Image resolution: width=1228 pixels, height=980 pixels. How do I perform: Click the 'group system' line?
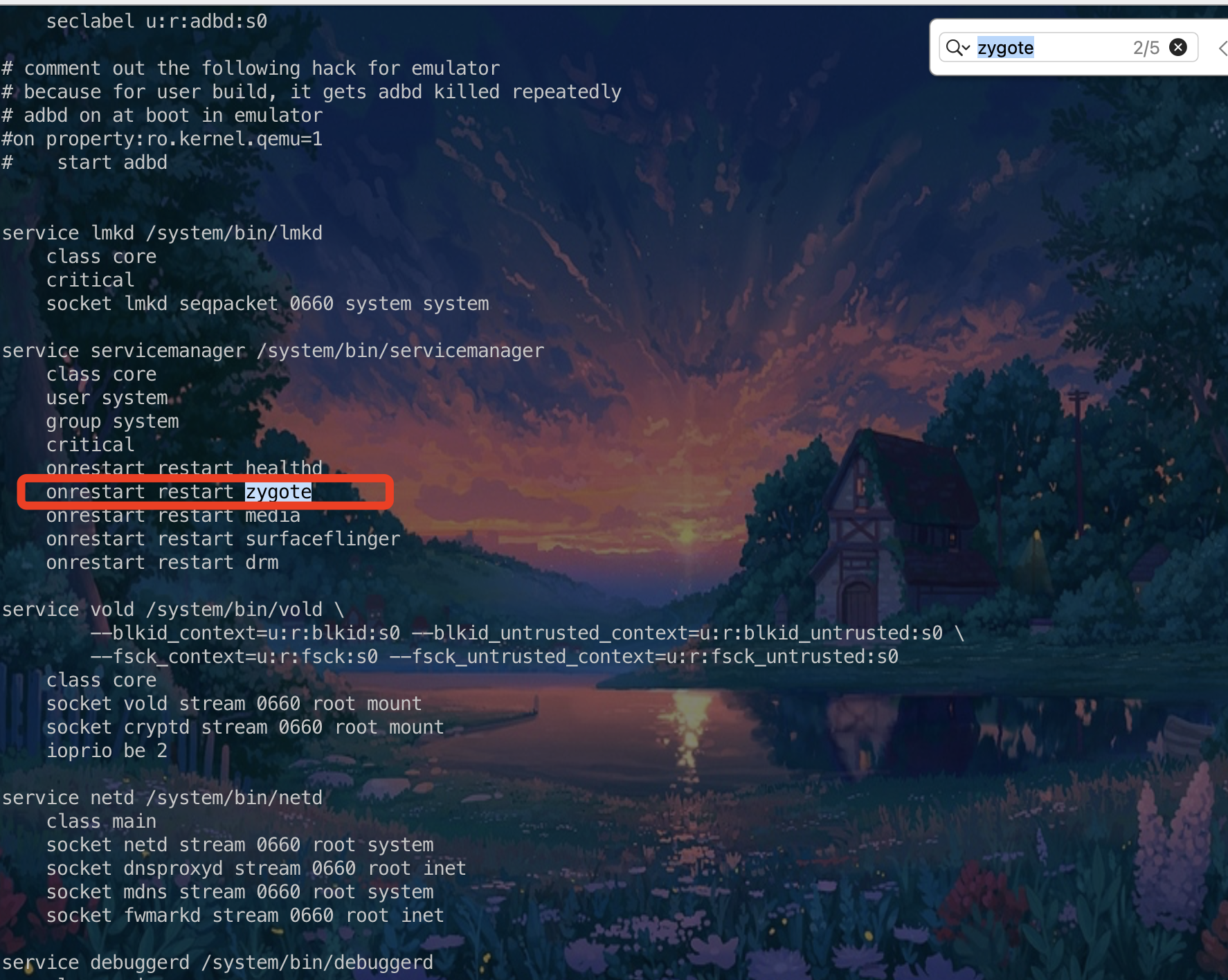point(112,421)
